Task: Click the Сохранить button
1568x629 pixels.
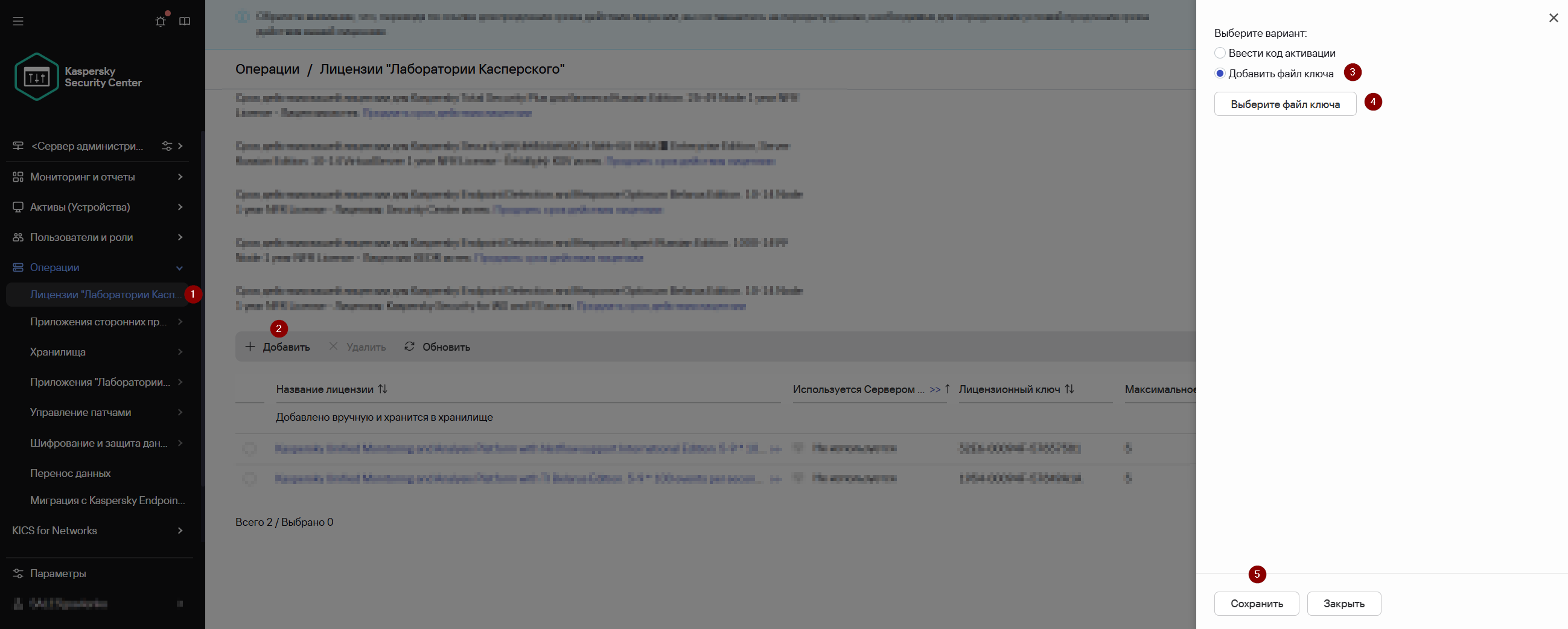Action: [x=1257, y=604]
